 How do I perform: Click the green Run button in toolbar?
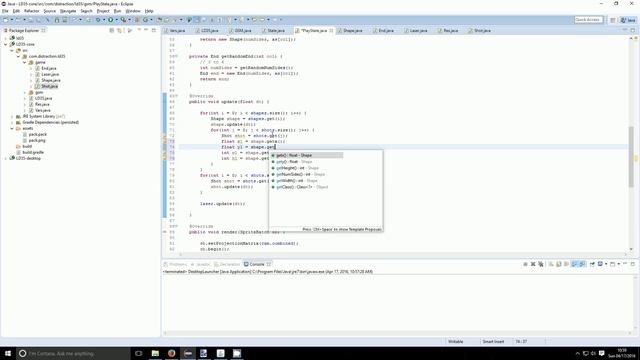point(111,20)
